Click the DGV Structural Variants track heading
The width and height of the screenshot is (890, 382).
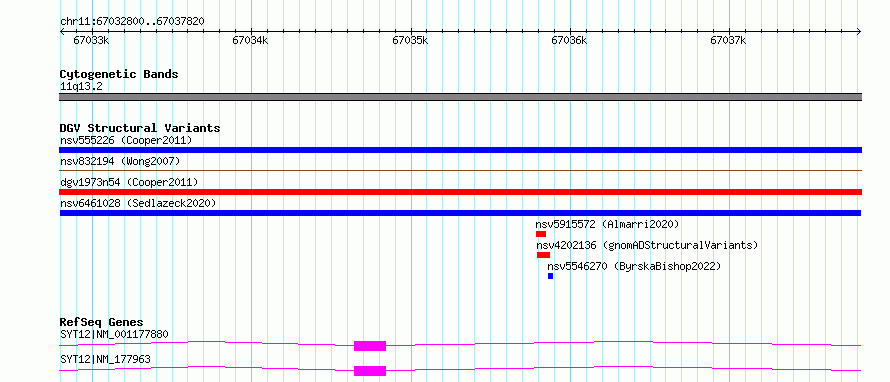click(140, 128)
